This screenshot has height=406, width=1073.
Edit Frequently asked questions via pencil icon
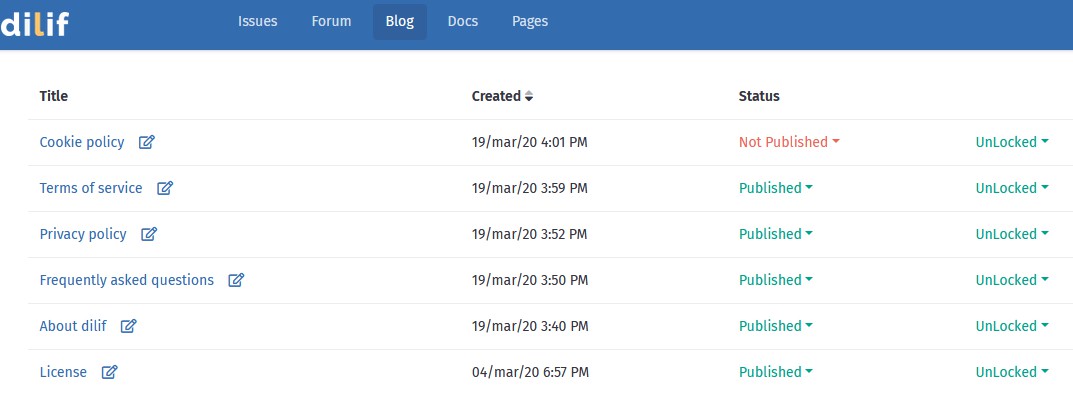(236, 279)
